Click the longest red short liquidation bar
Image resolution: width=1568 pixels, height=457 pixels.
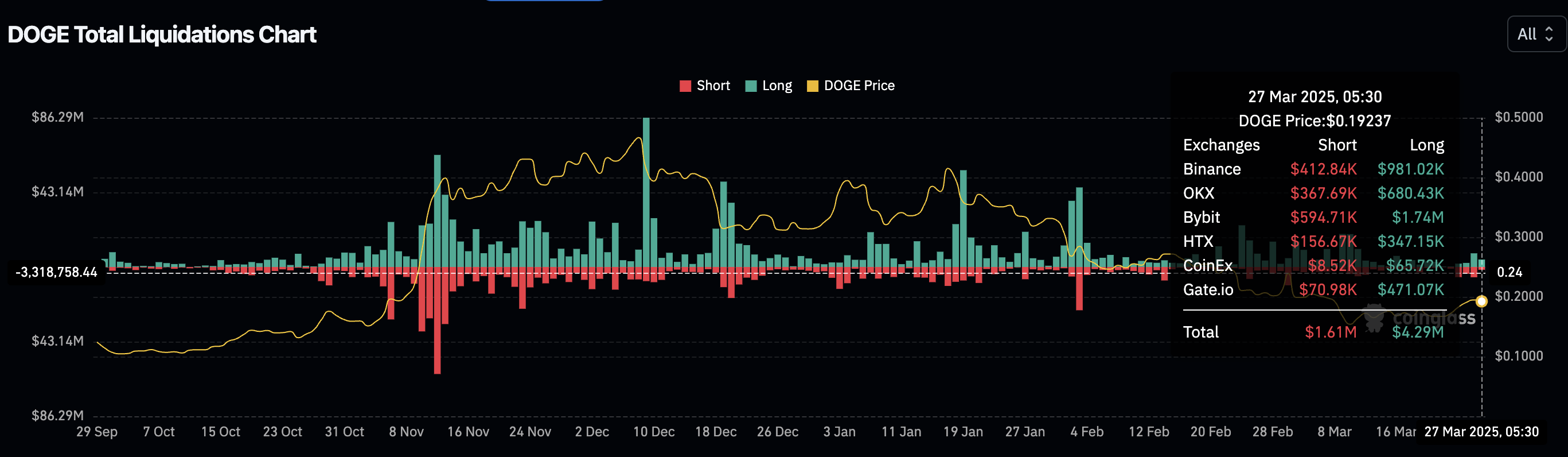coord(437,323)
